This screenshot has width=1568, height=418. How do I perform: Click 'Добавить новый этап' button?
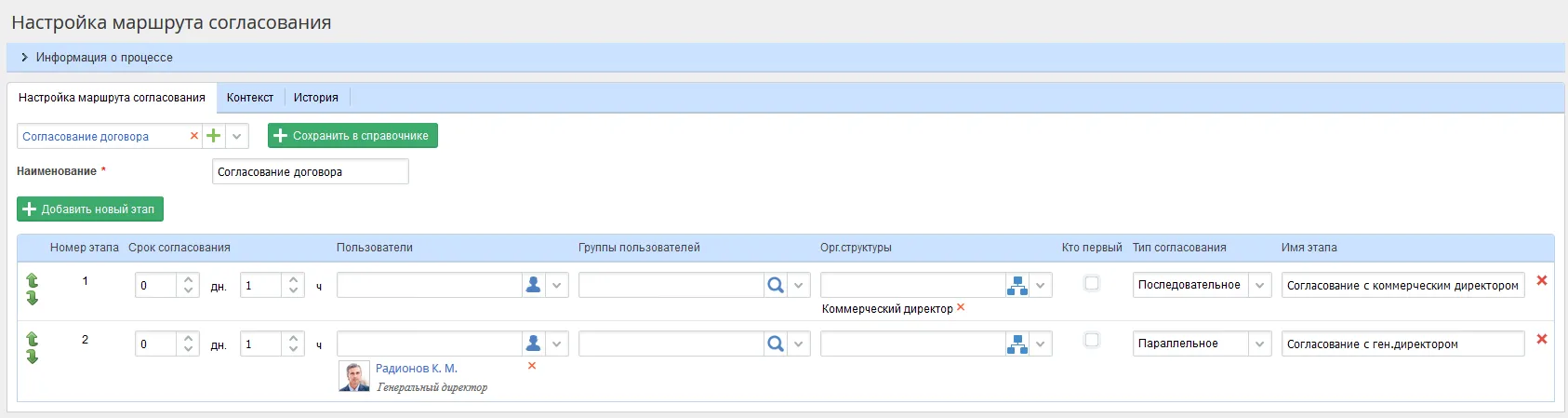pos(90,209)
